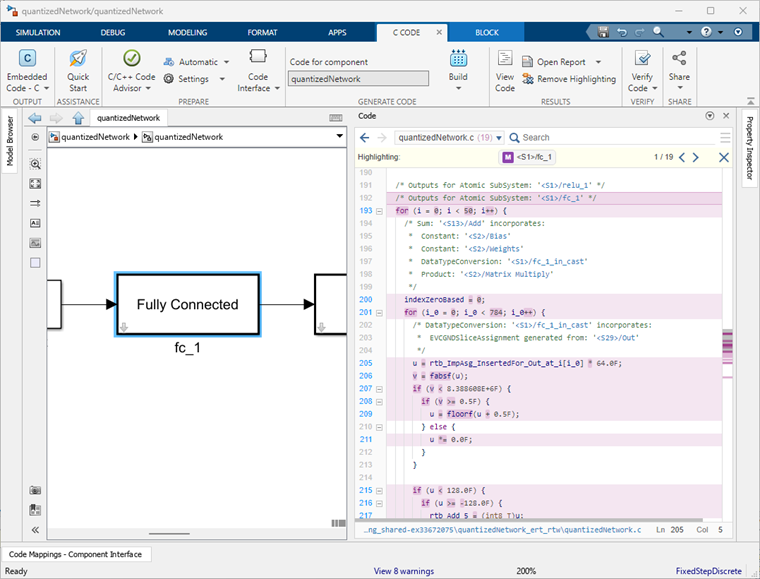Toggle fold marker at line 207

(x=380, y=388)
